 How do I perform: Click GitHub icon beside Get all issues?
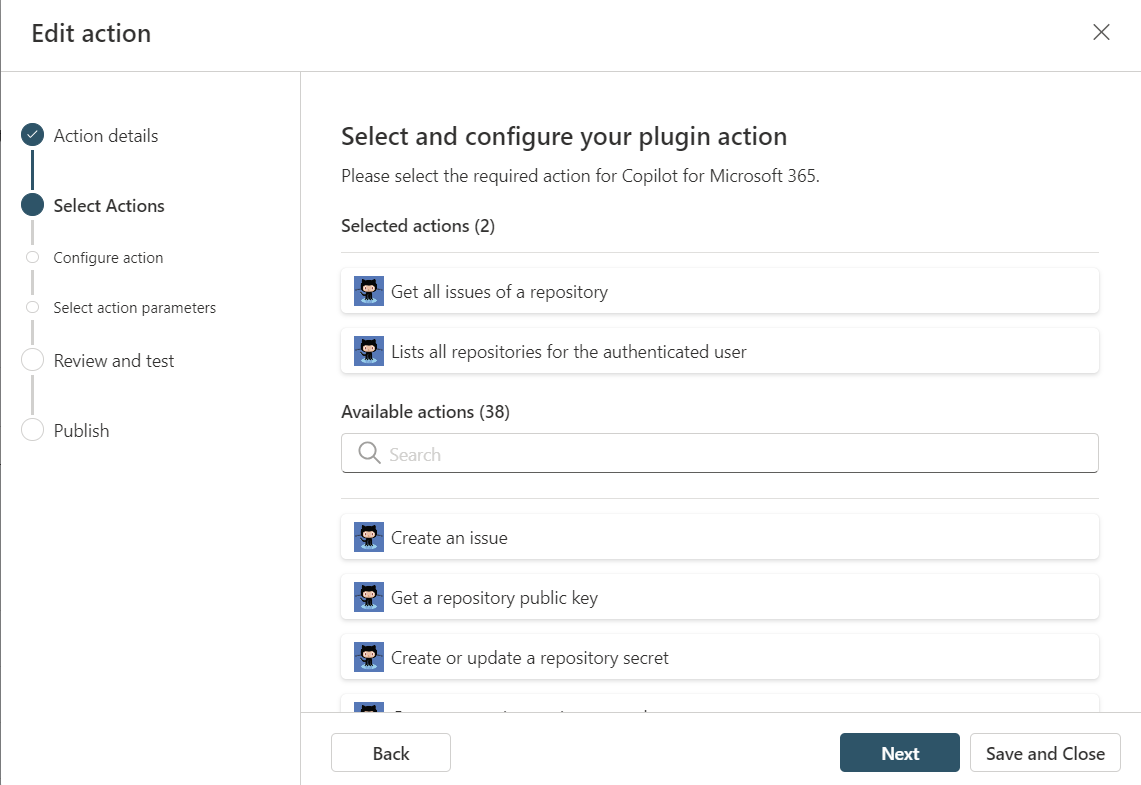369,291
